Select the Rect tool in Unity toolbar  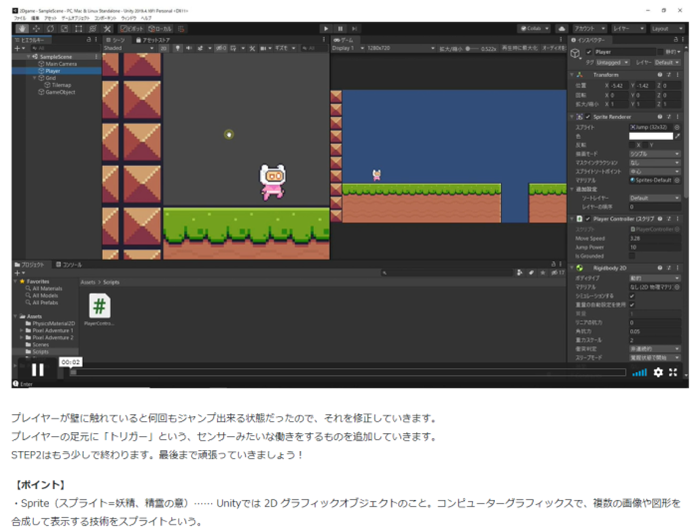(79, 29)
